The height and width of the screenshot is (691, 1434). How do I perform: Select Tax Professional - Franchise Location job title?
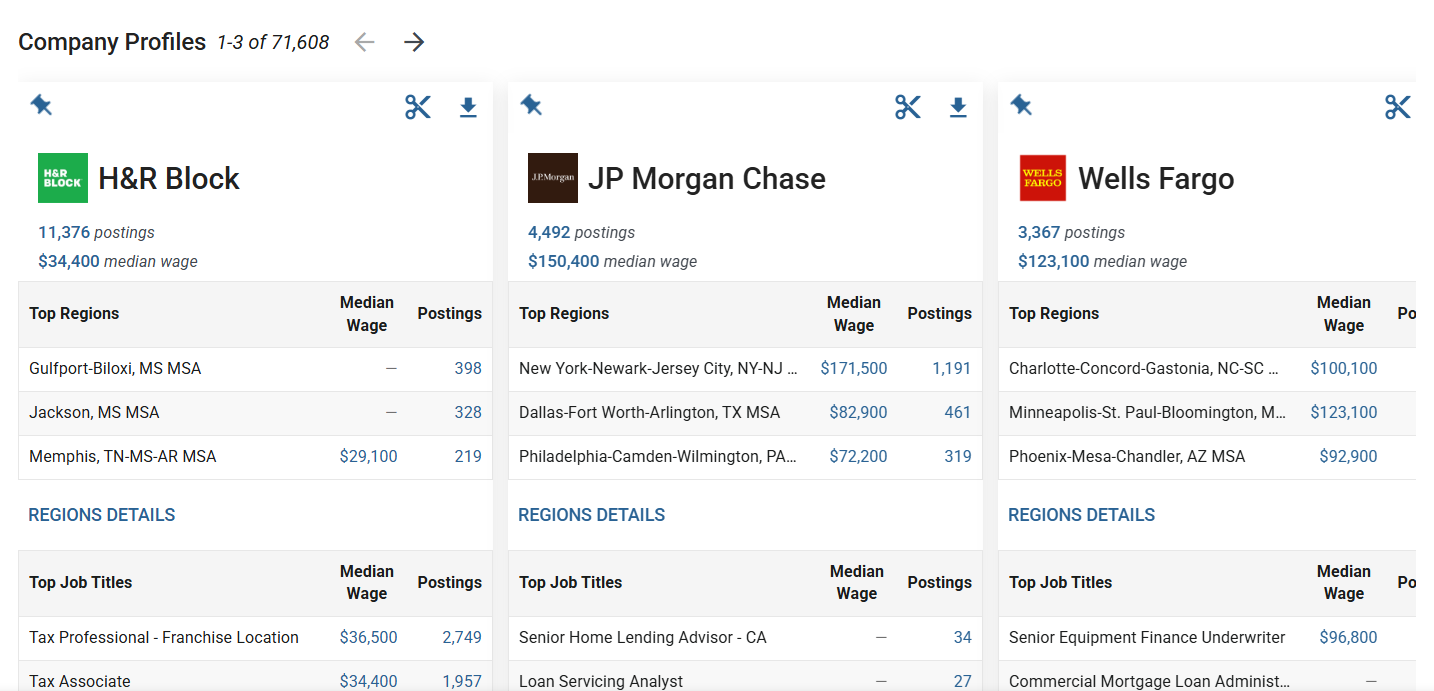coord(164,638)
